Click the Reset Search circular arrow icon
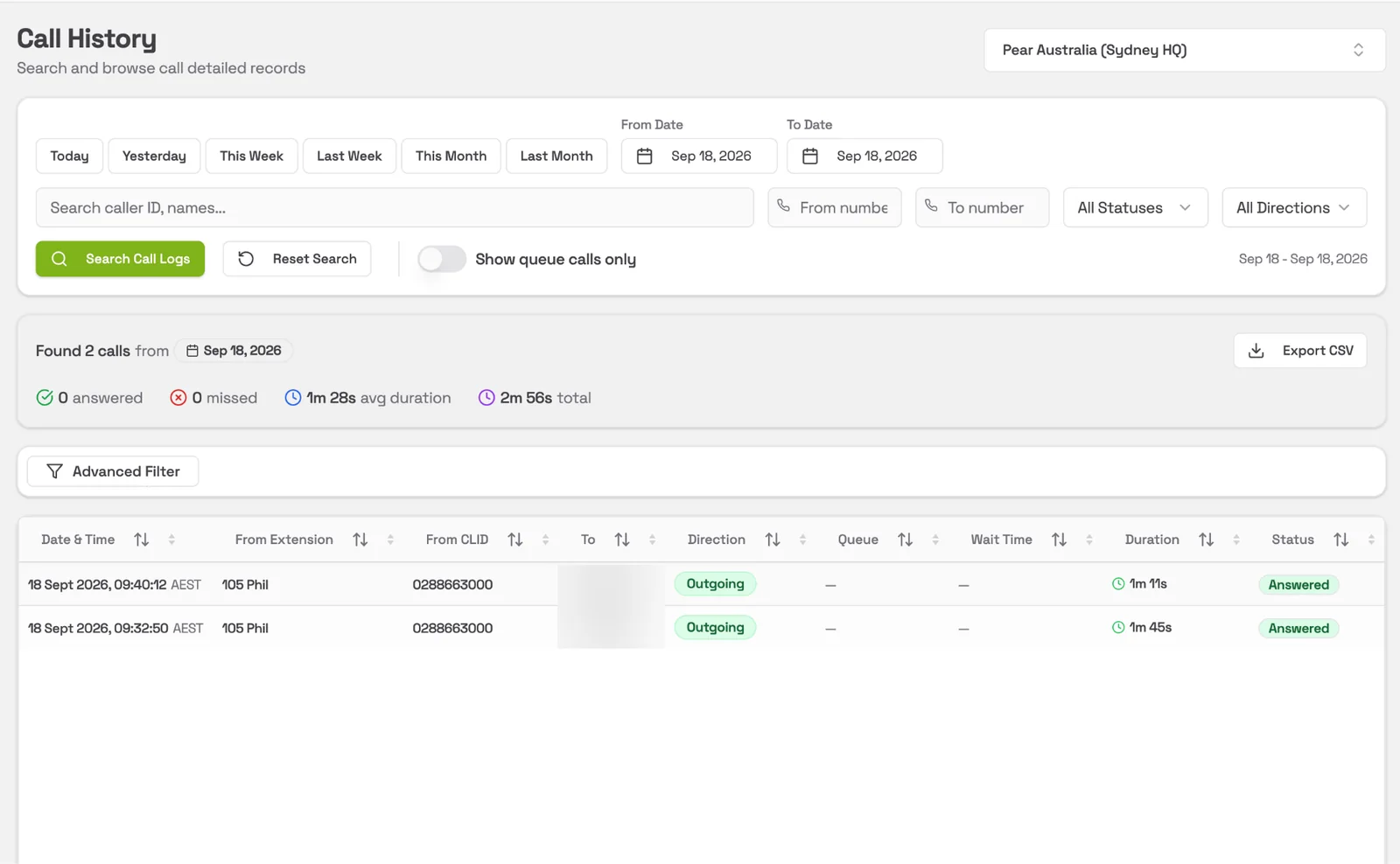 coord(246,259)
